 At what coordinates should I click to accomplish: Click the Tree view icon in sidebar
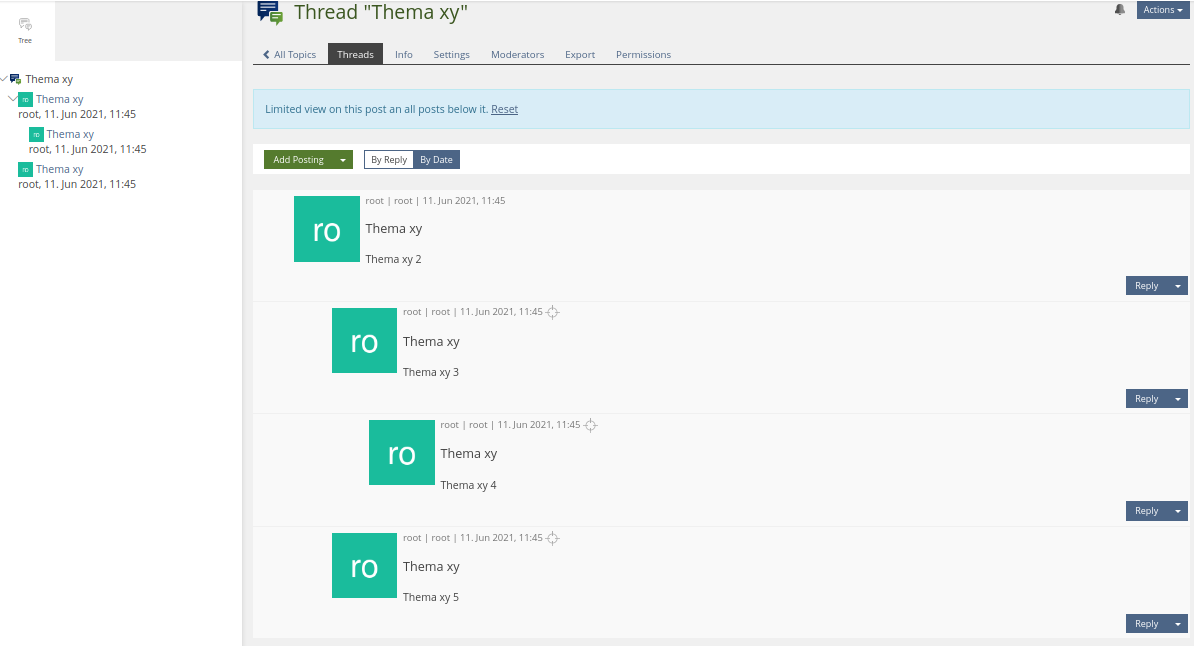(25, 25)
